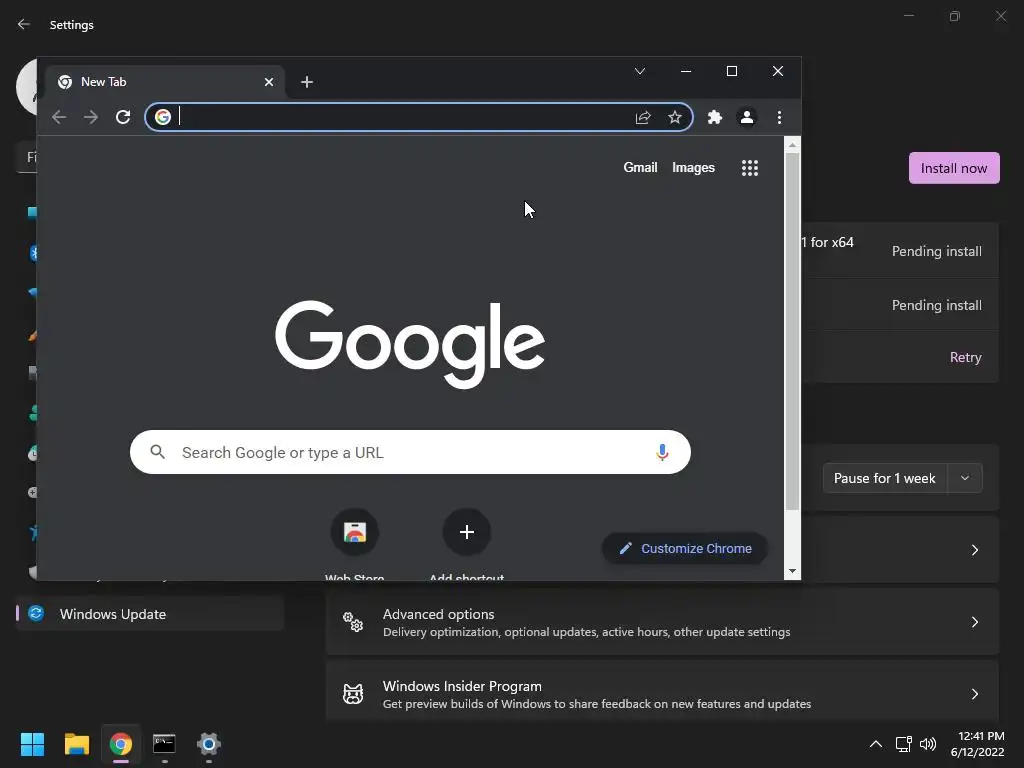Click Customize Chrome button
1024x768 pixels.
tap(684, 549)
